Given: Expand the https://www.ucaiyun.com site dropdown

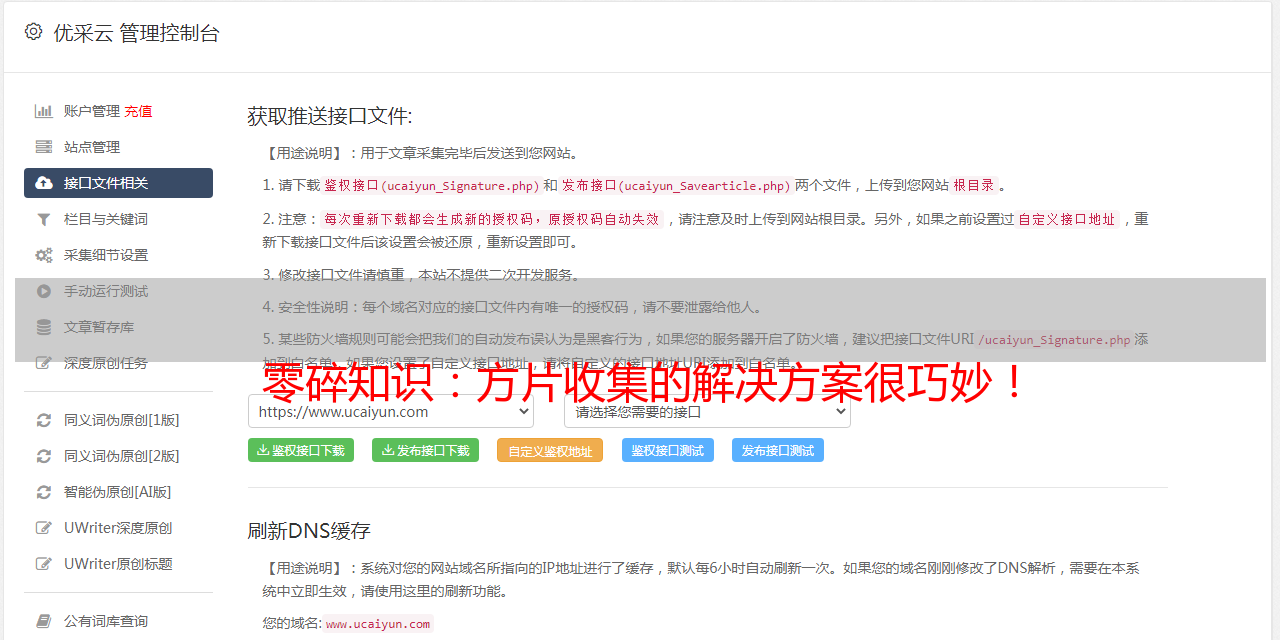Looking at the screenshot, I should 391,411.
